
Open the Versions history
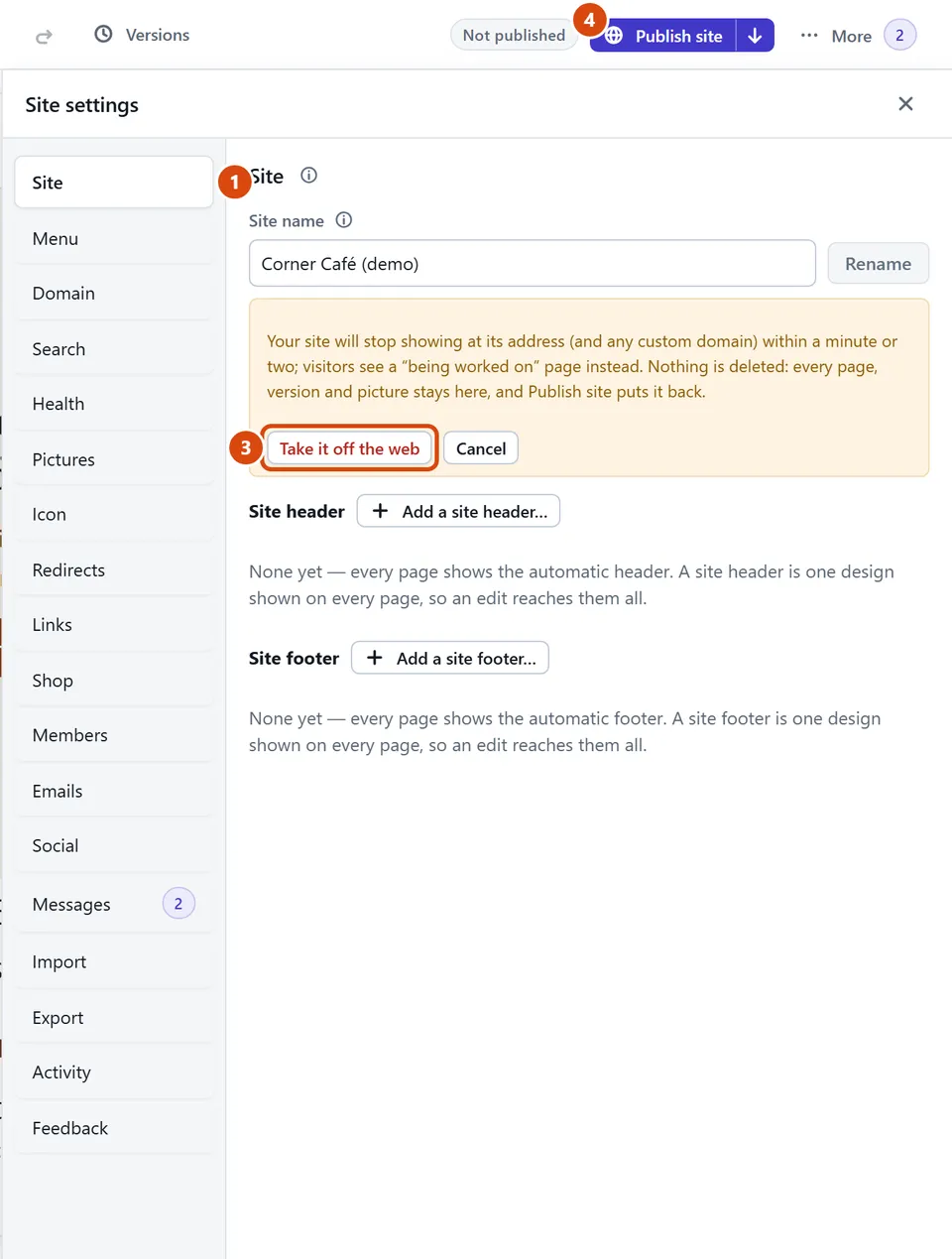(142, 35)
